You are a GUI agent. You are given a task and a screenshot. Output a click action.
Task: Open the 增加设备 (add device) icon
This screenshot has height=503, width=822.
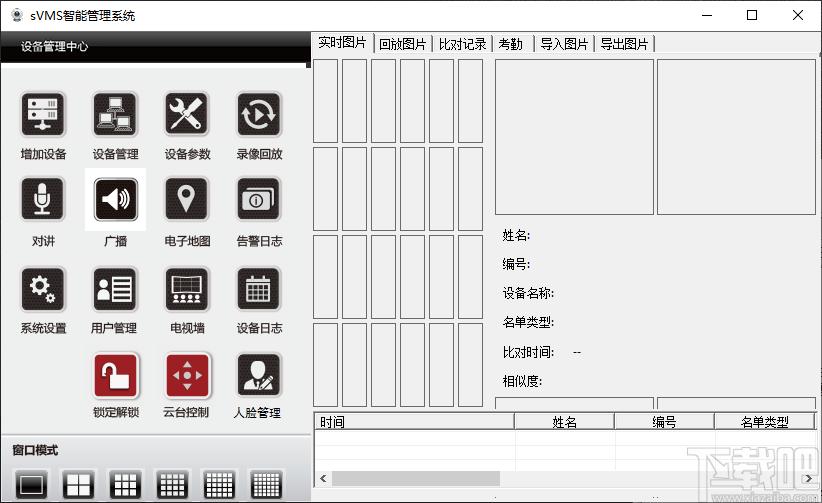[x=43, y=114]
